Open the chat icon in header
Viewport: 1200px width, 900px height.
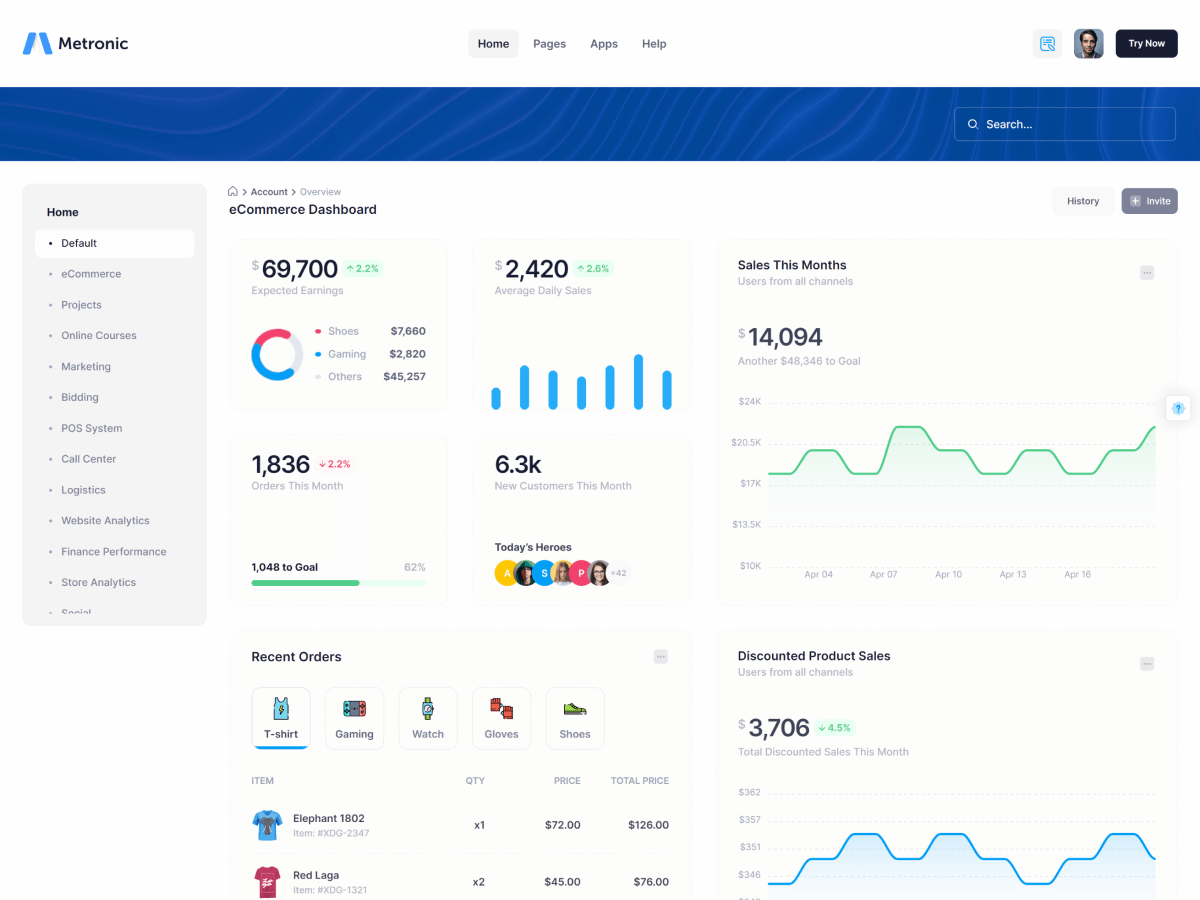click(x=1047, y=44)
